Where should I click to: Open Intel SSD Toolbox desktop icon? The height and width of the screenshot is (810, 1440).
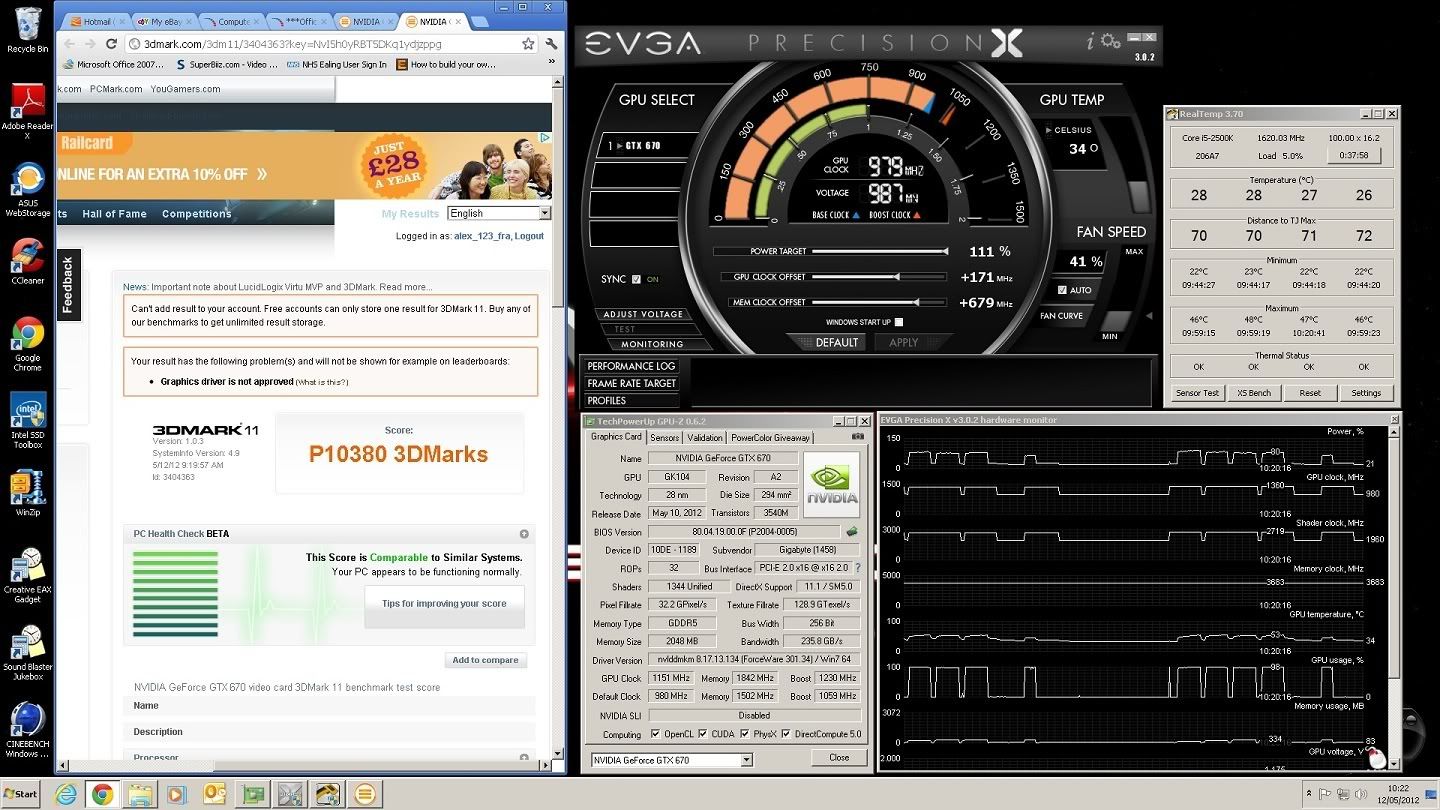click(27, 420)
